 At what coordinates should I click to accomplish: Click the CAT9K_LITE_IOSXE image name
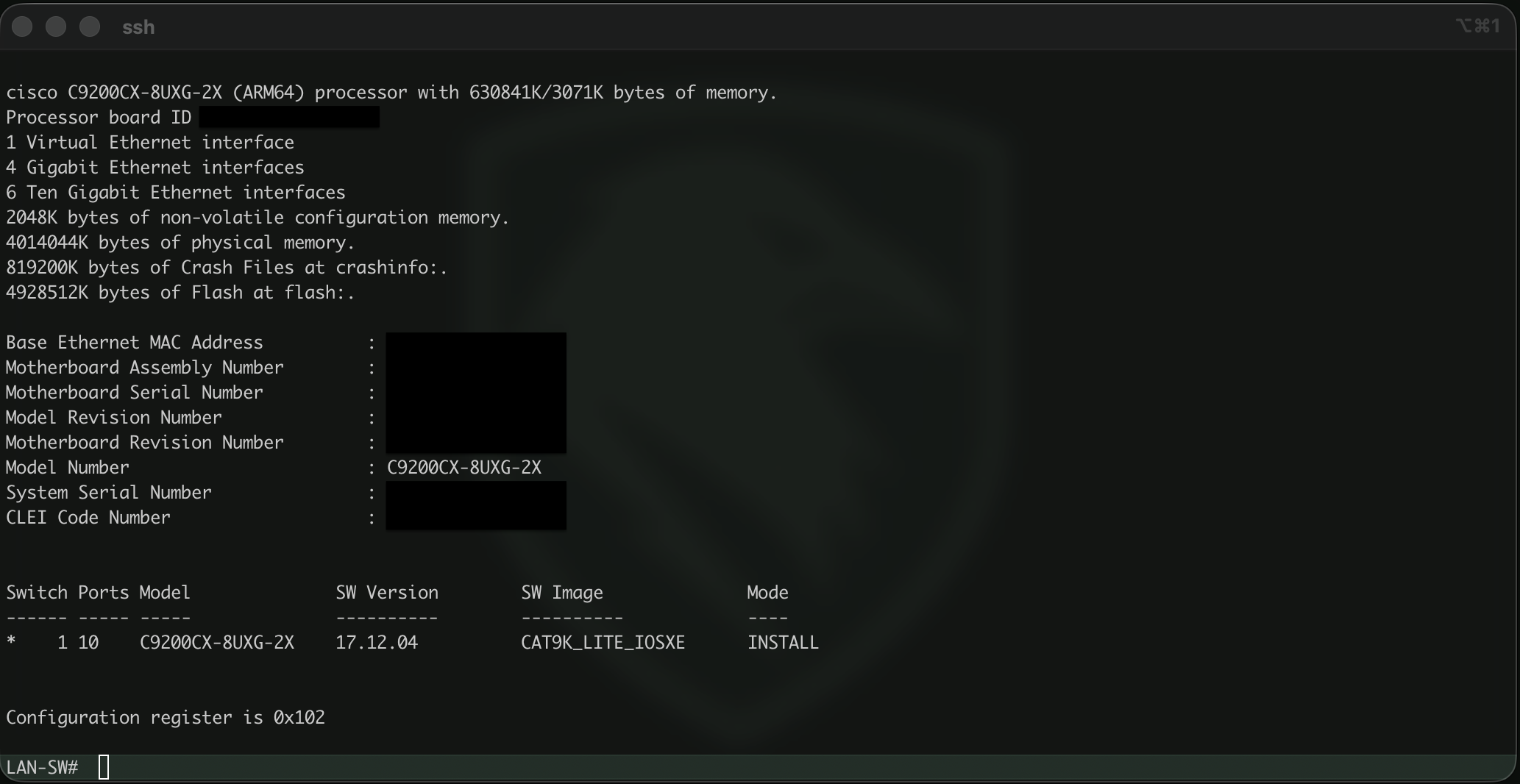(603, 643)
